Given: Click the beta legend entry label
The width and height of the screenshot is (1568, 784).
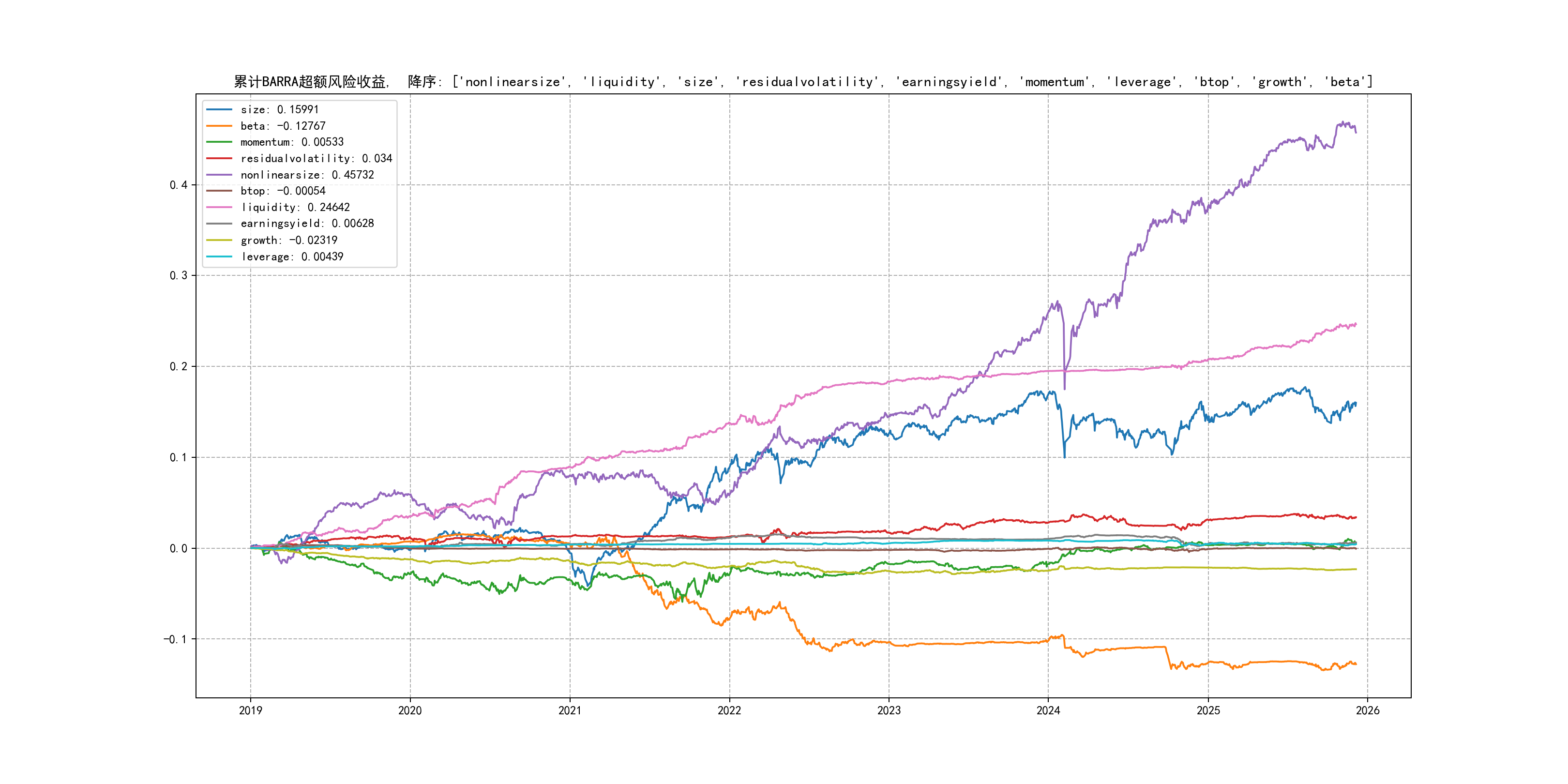Looking at the screenshot, I should pos(283,126).
